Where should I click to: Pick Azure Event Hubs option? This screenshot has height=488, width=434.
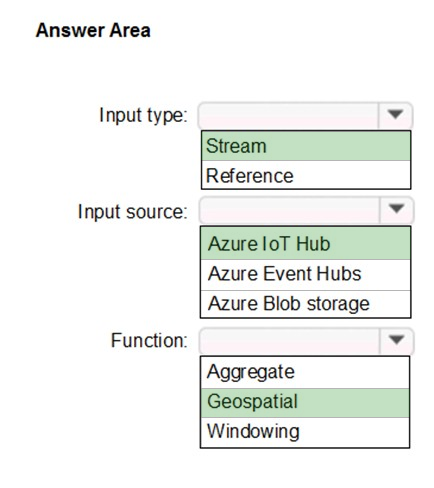(x=305, y=274)
